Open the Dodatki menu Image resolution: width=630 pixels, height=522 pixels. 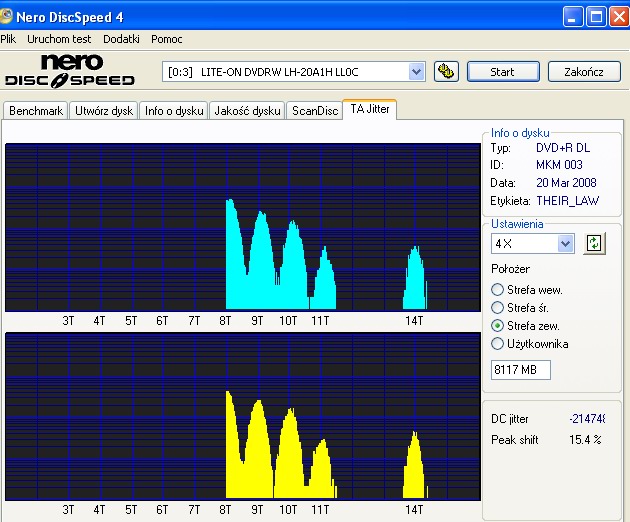(121, 39)
